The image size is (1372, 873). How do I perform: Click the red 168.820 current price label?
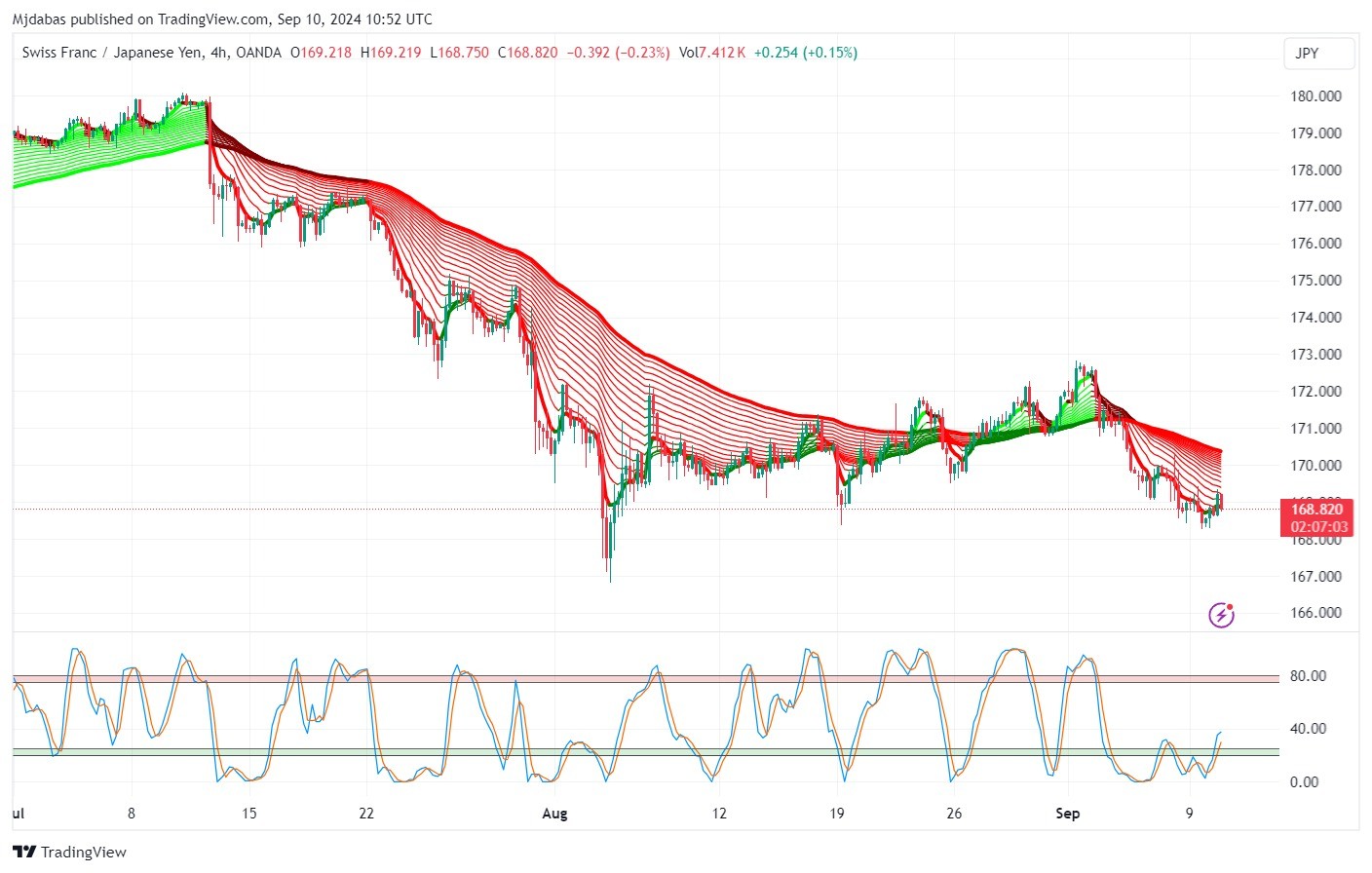coord(1316,509)
